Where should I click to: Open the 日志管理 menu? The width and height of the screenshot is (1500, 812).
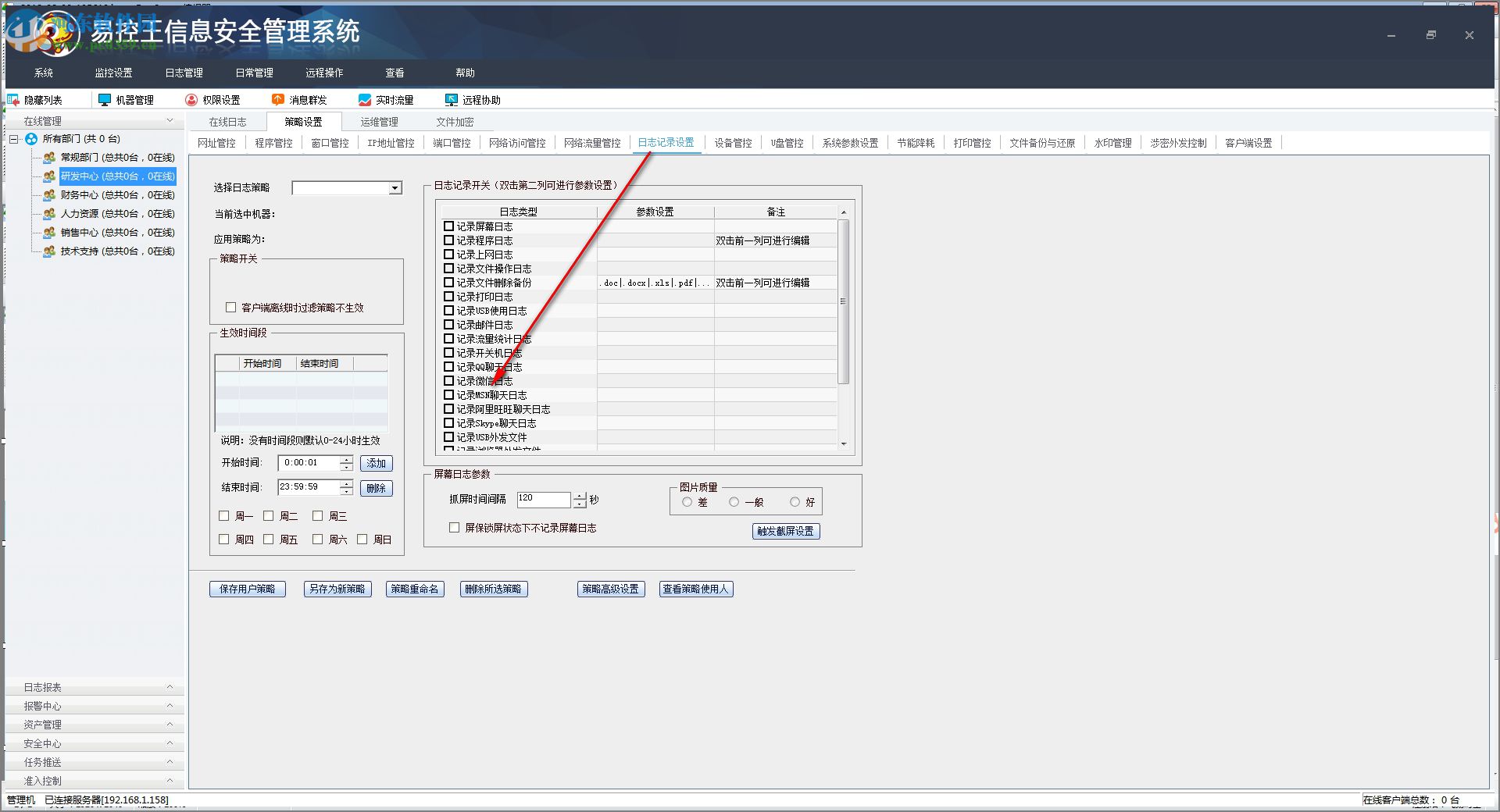(x=184, y=73)
